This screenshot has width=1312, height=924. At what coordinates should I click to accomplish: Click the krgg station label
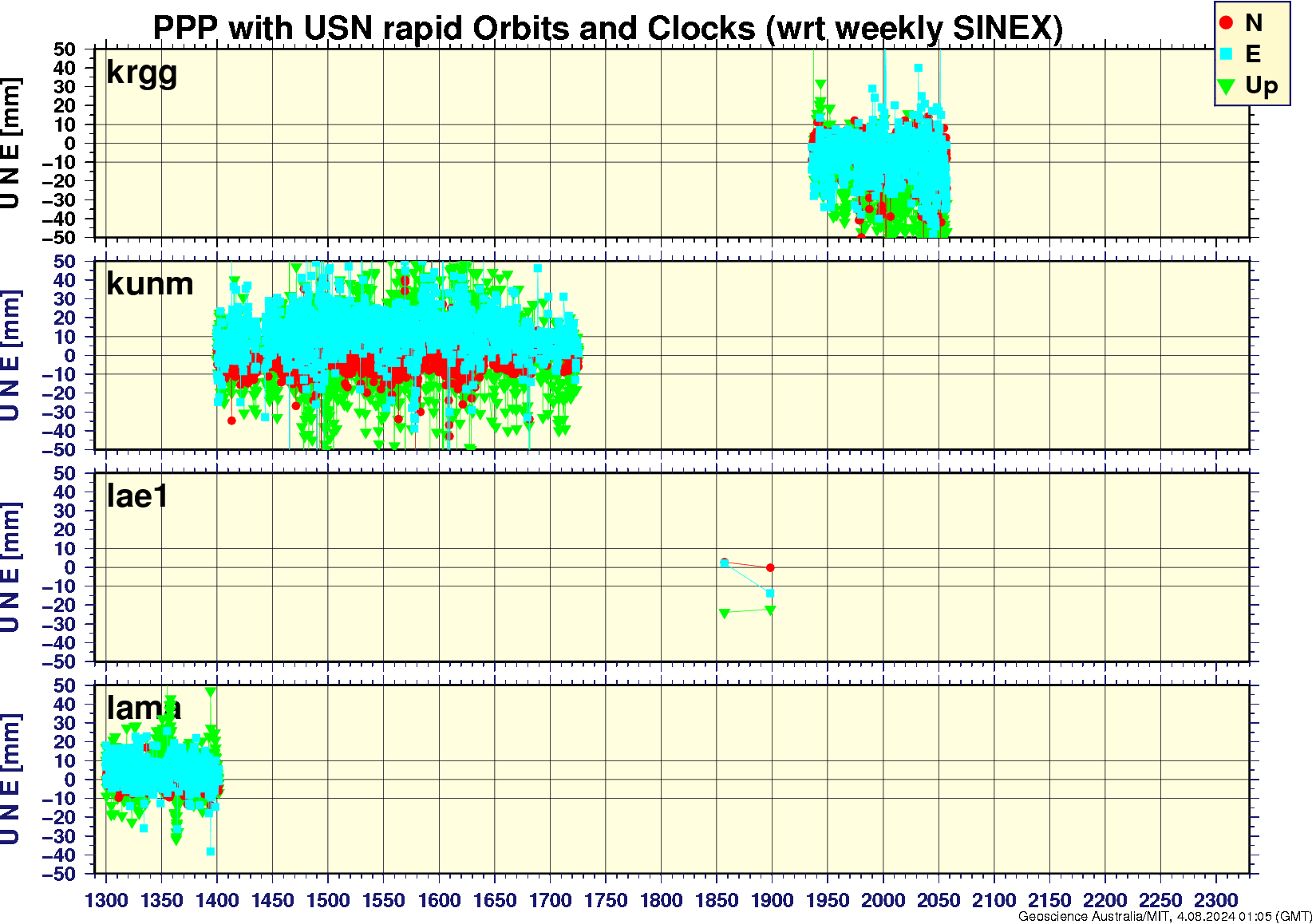[141, 73]
